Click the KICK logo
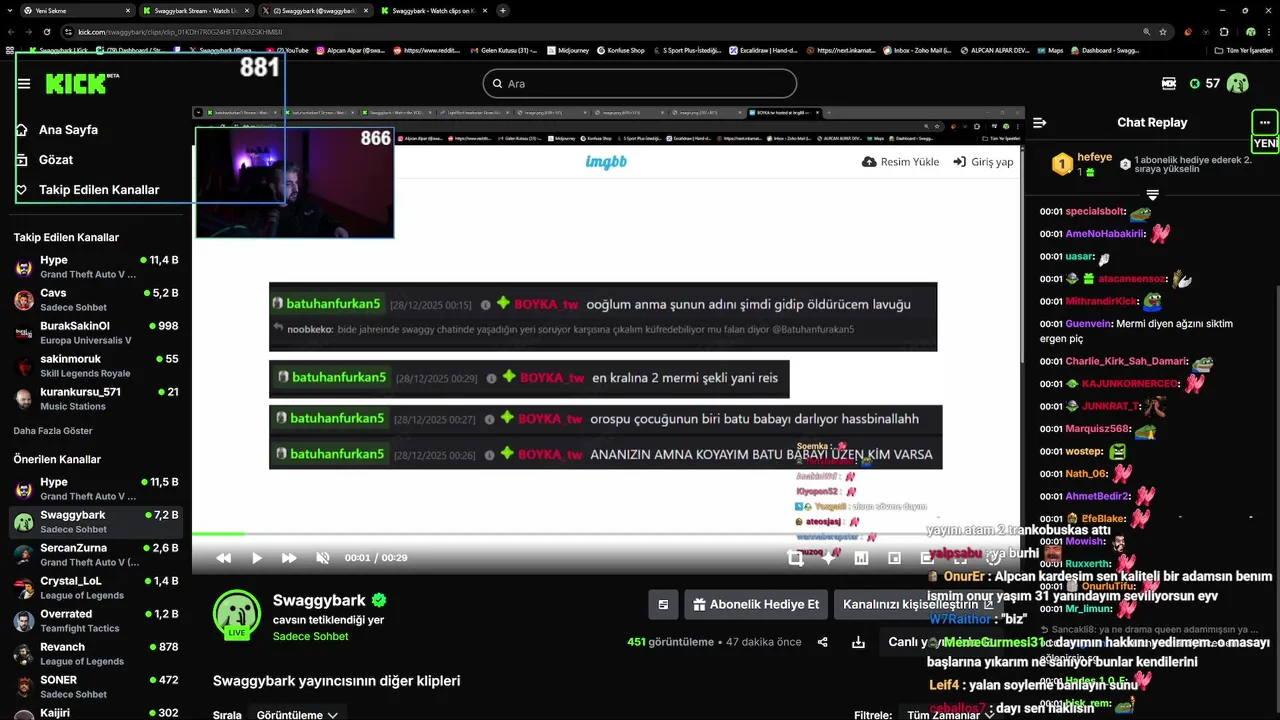 coord(82,83)
